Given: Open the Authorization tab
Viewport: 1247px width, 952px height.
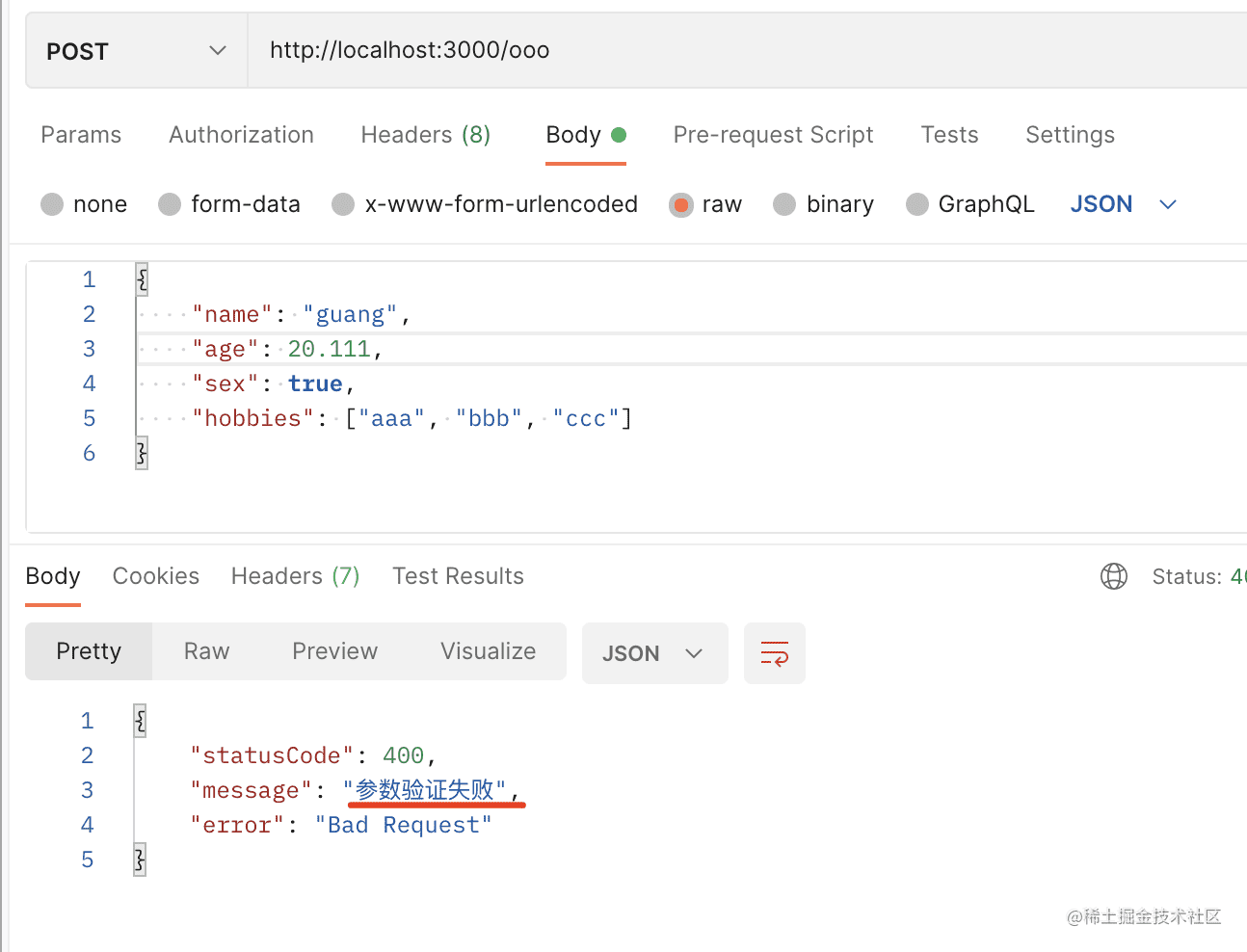Looking at the screenshot, I should (x=241, y=135).
